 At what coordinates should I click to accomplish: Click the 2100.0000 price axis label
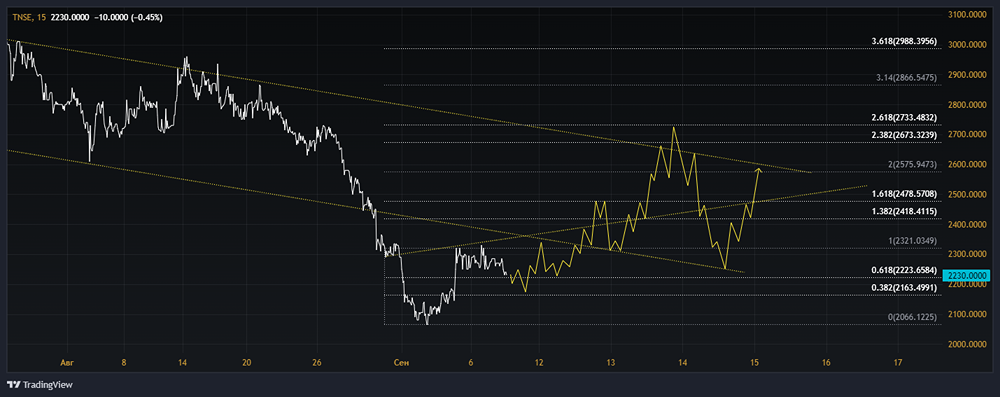pyautogui.click(x=966, y=315)
